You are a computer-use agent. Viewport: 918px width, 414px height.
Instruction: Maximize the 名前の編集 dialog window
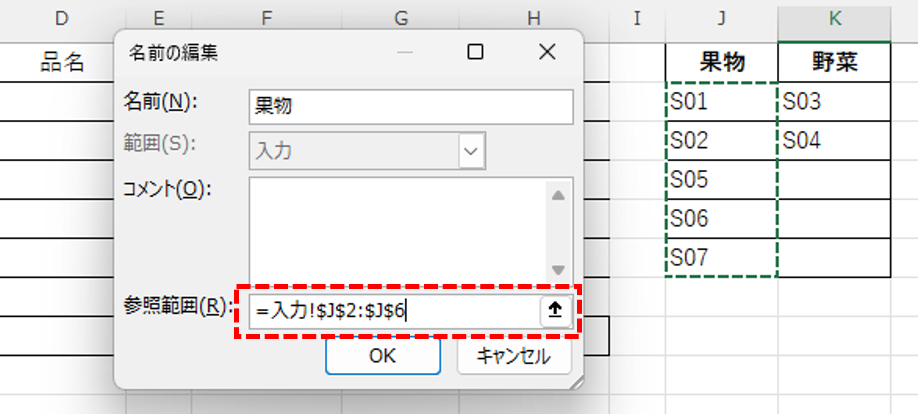tap(475, 53)
